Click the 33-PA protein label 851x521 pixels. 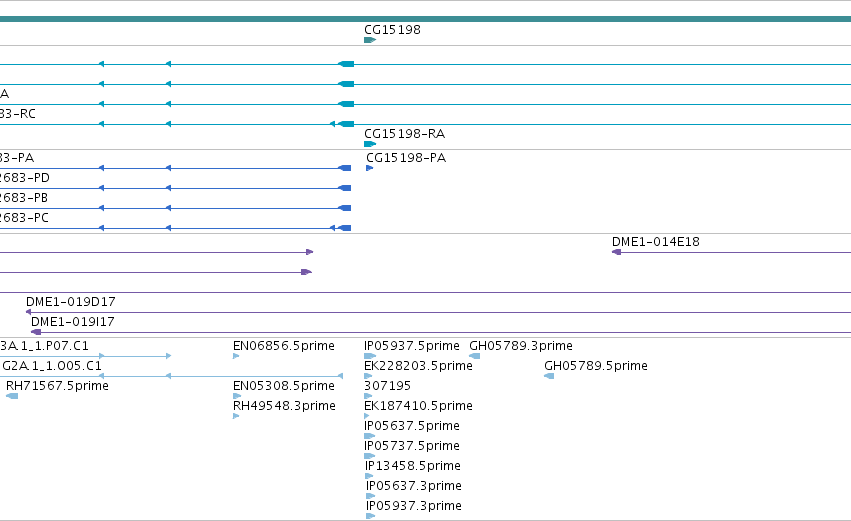point(17,158)
